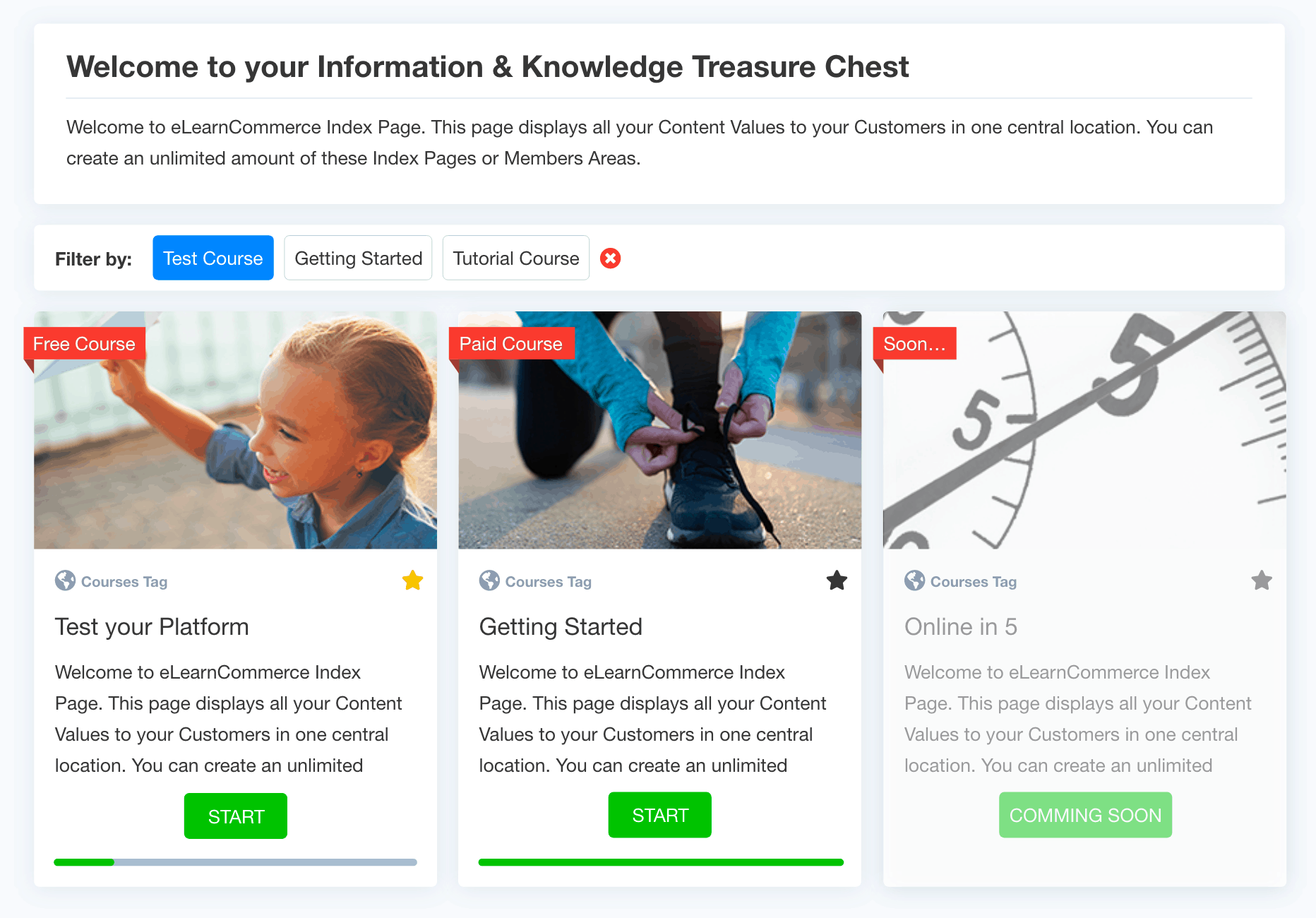Click the COMMING SOON button

(x=1085, y=815)
